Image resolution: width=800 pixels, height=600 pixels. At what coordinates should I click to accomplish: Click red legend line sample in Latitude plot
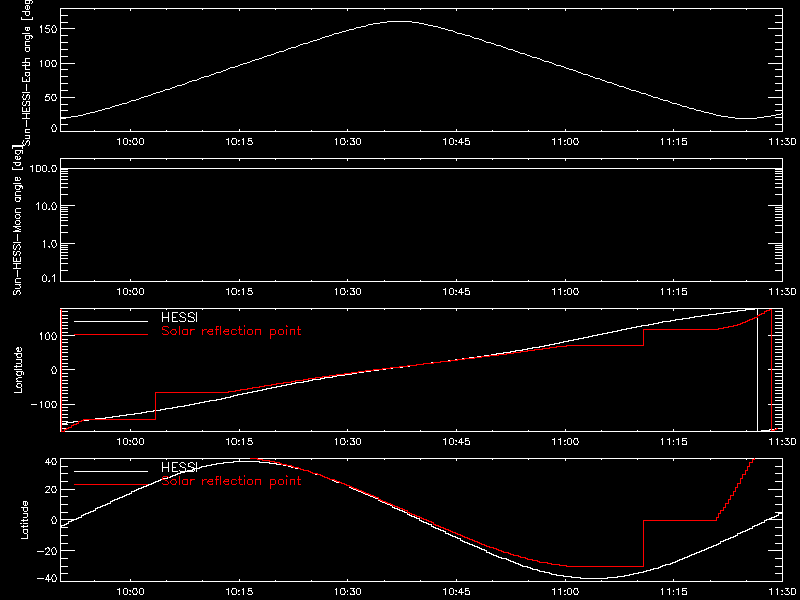111,484
